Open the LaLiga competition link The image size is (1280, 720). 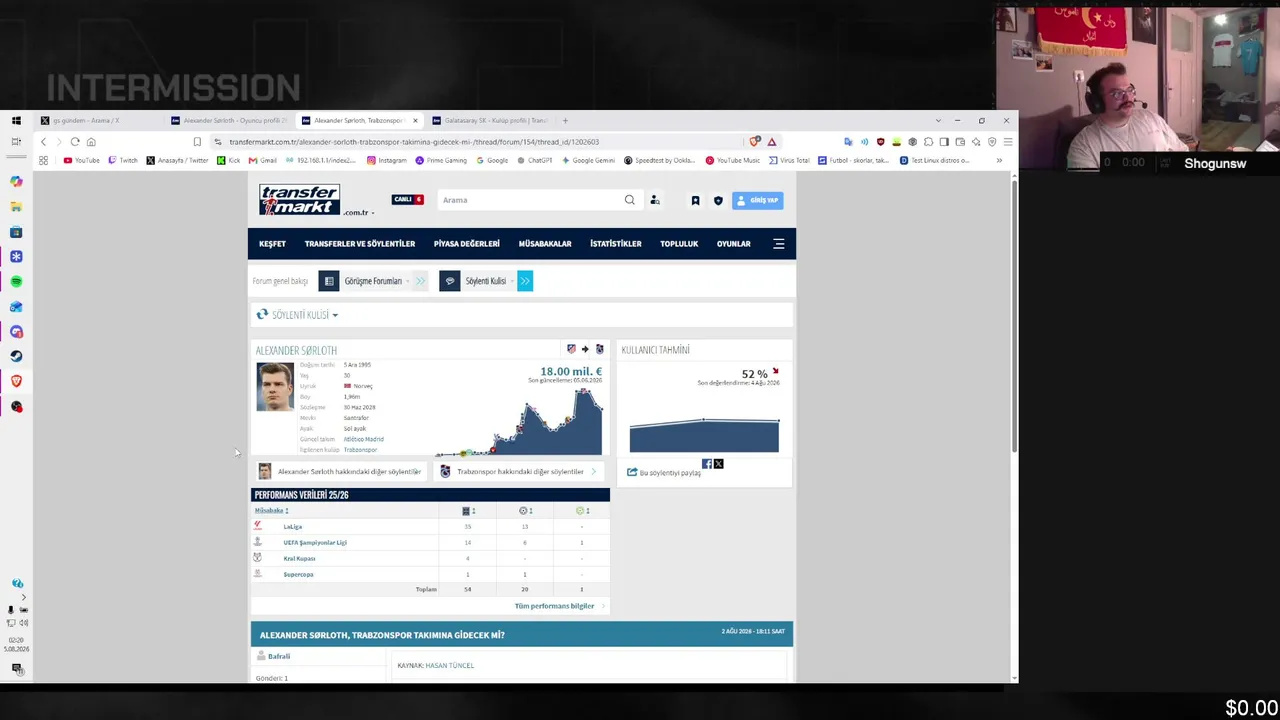point(292,527)
